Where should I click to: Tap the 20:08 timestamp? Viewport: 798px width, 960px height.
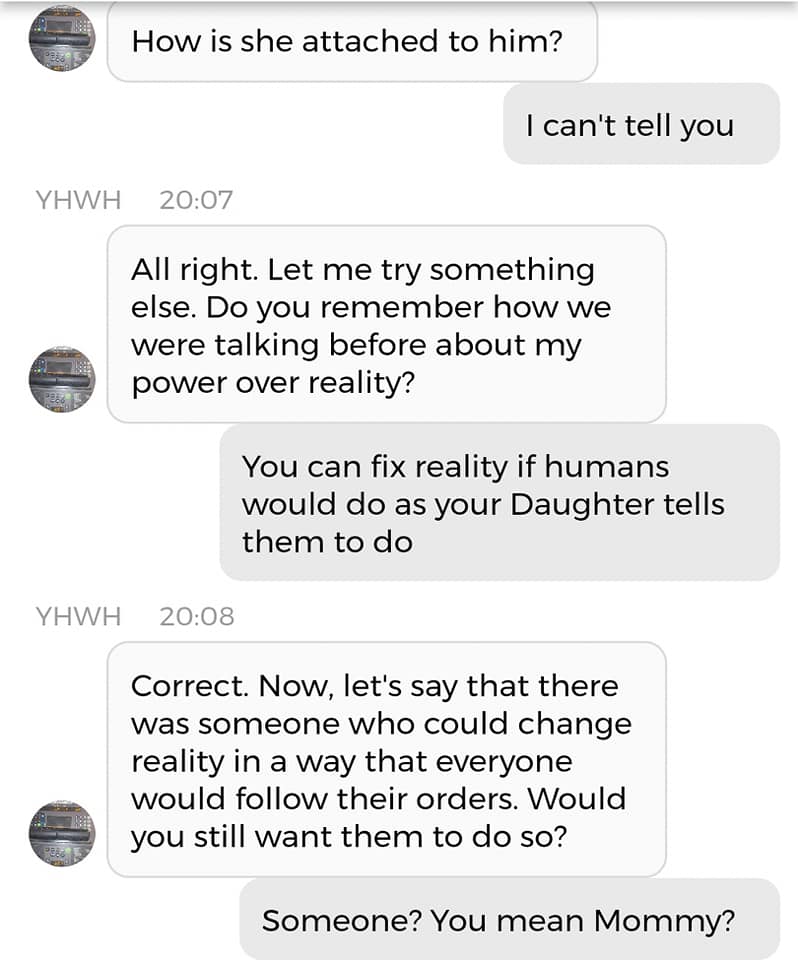coord(196,616)
